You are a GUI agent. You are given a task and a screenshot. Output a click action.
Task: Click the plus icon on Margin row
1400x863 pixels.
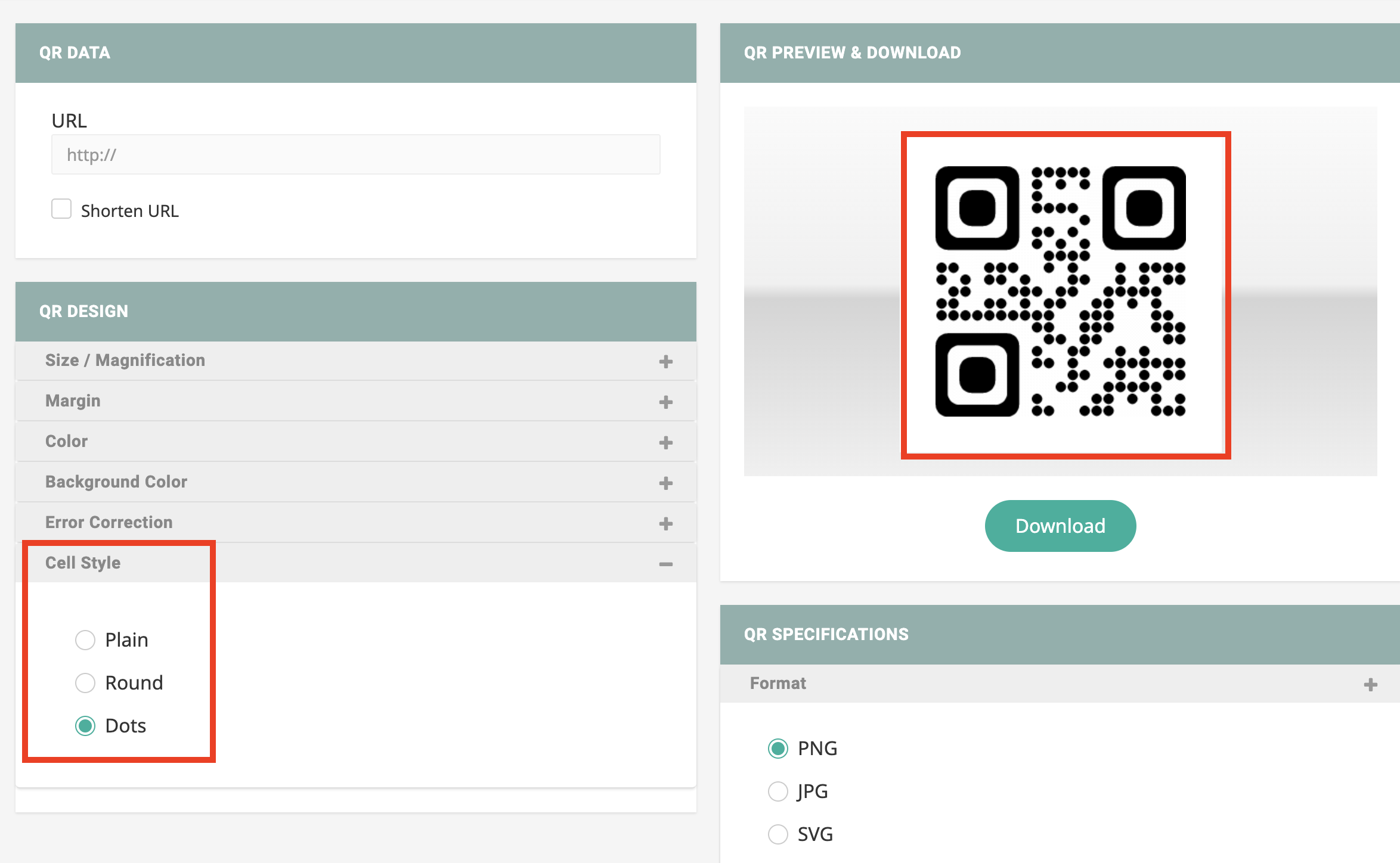pos(665,402)
